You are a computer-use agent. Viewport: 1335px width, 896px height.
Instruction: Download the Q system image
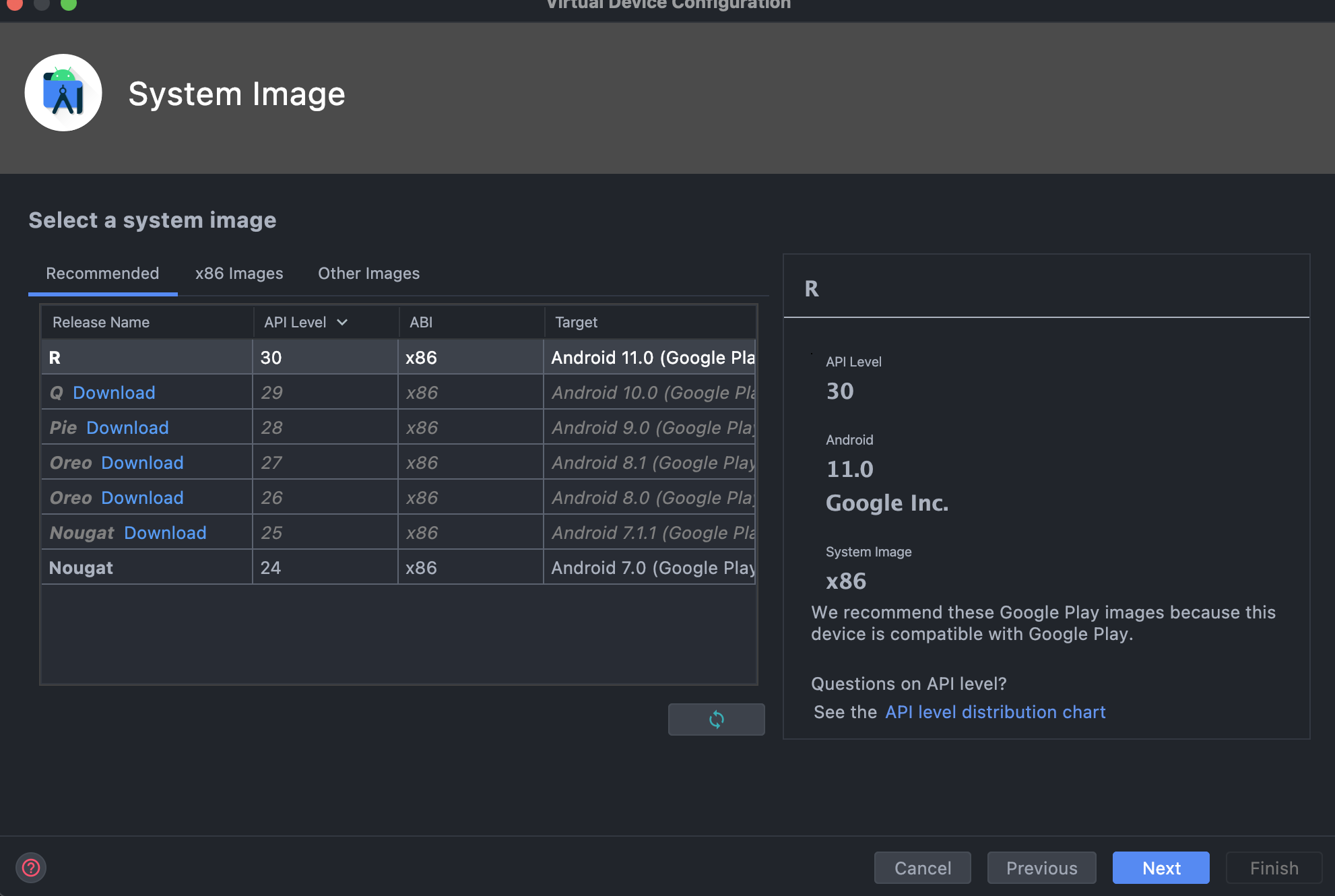(x=114, y=393)
